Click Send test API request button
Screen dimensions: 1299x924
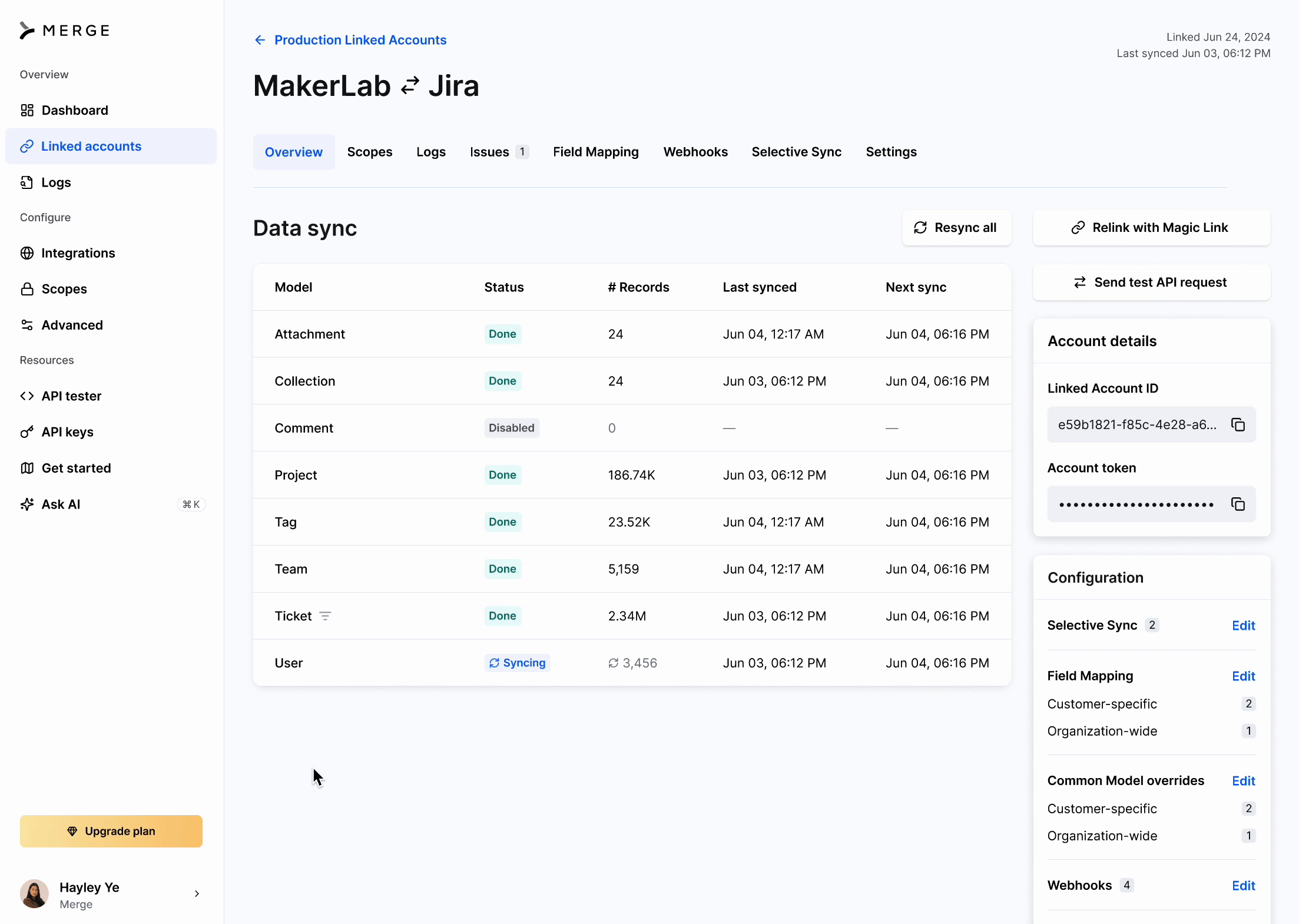(x=1152, y=282)
